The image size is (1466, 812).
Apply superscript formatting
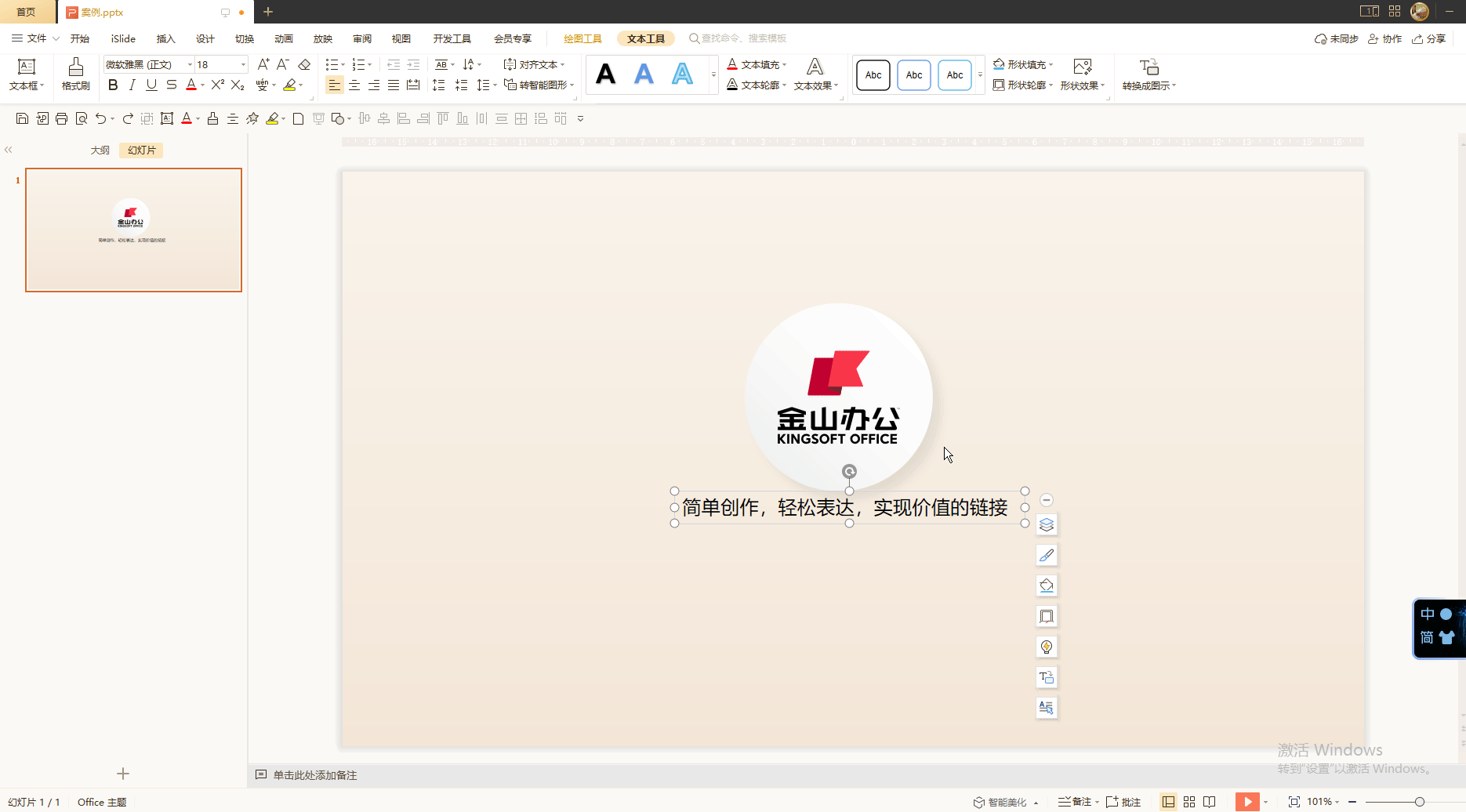[x=218, y=85]
